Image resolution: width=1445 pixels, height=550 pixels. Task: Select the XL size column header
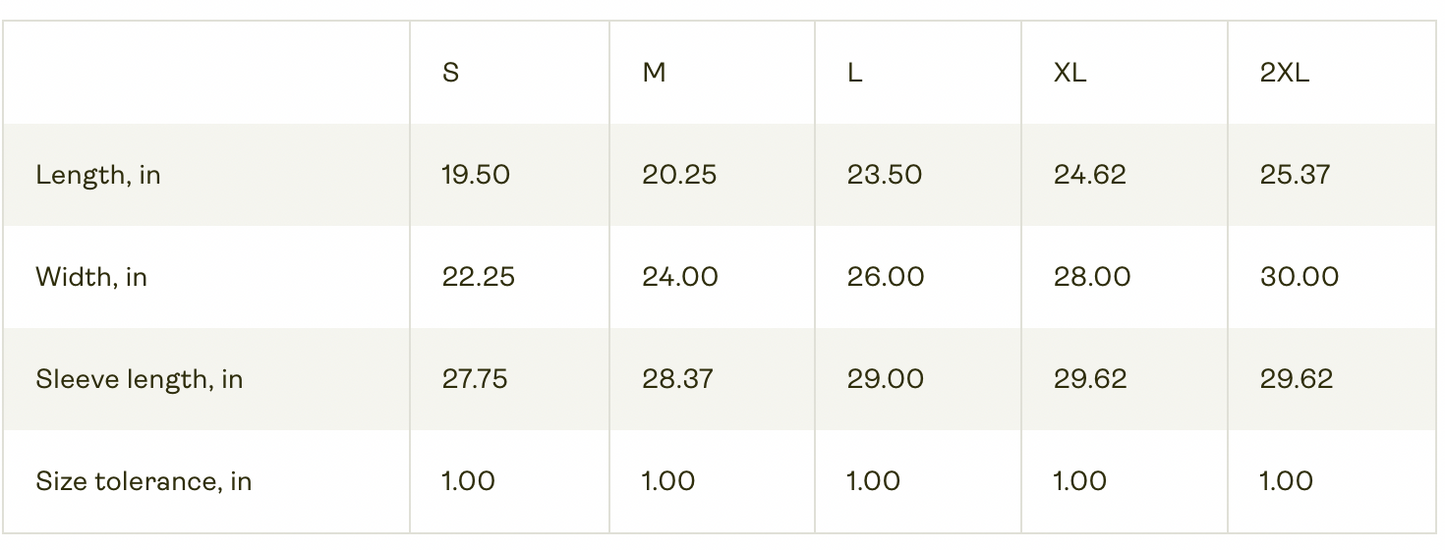click(x=1070, y=73)
